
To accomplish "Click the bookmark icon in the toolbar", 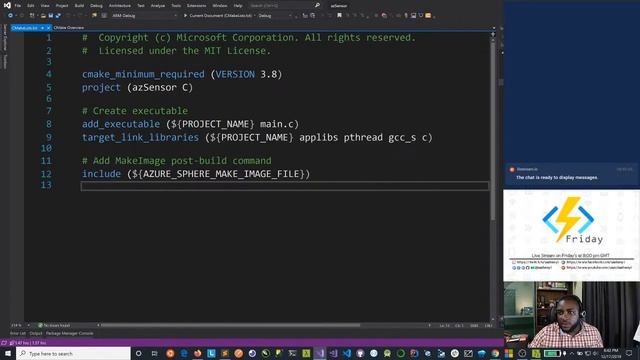I will (x=339, y=16).
